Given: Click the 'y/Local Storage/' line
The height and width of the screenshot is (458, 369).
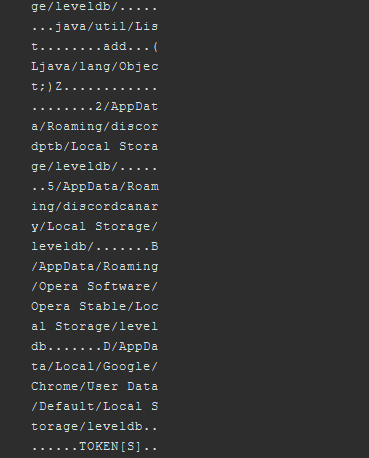Looking at the screenshot, I should (x=95, y=227).
